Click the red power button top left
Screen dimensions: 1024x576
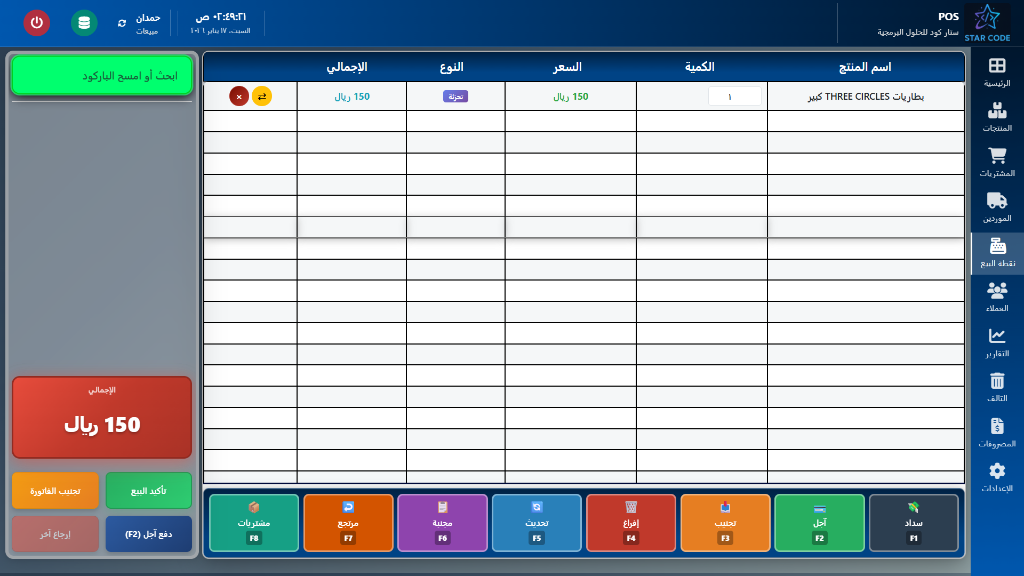tap(36, 22)
